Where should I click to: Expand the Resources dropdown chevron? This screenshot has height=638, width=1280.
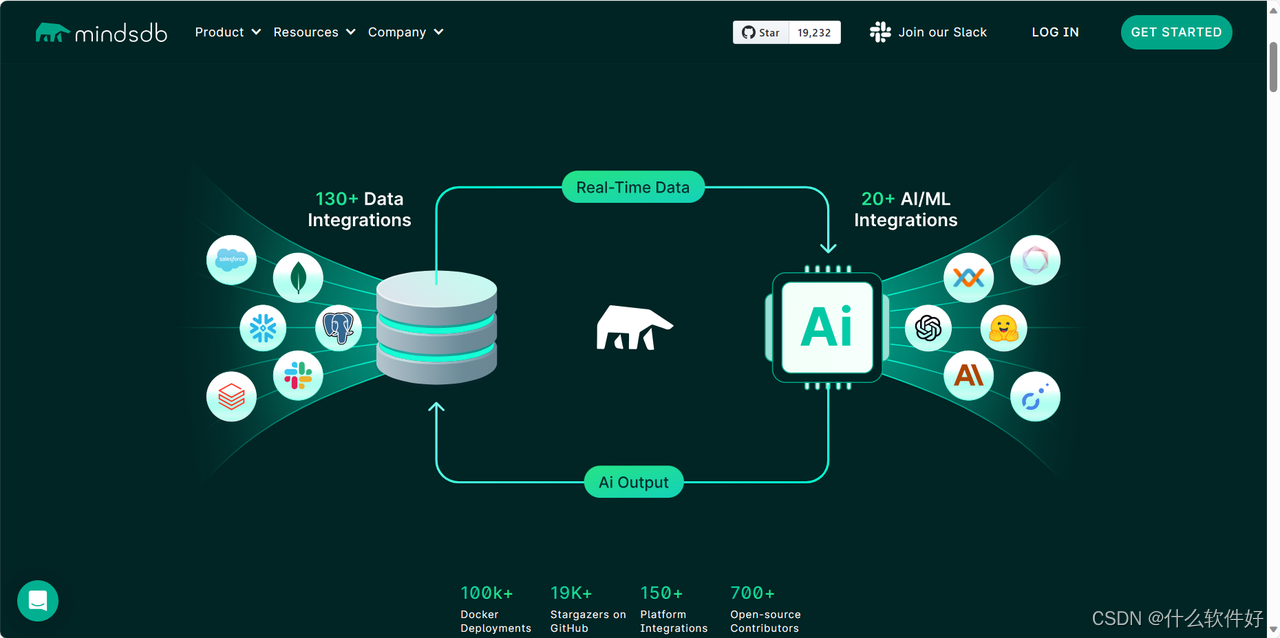click(x=351, y=32)
